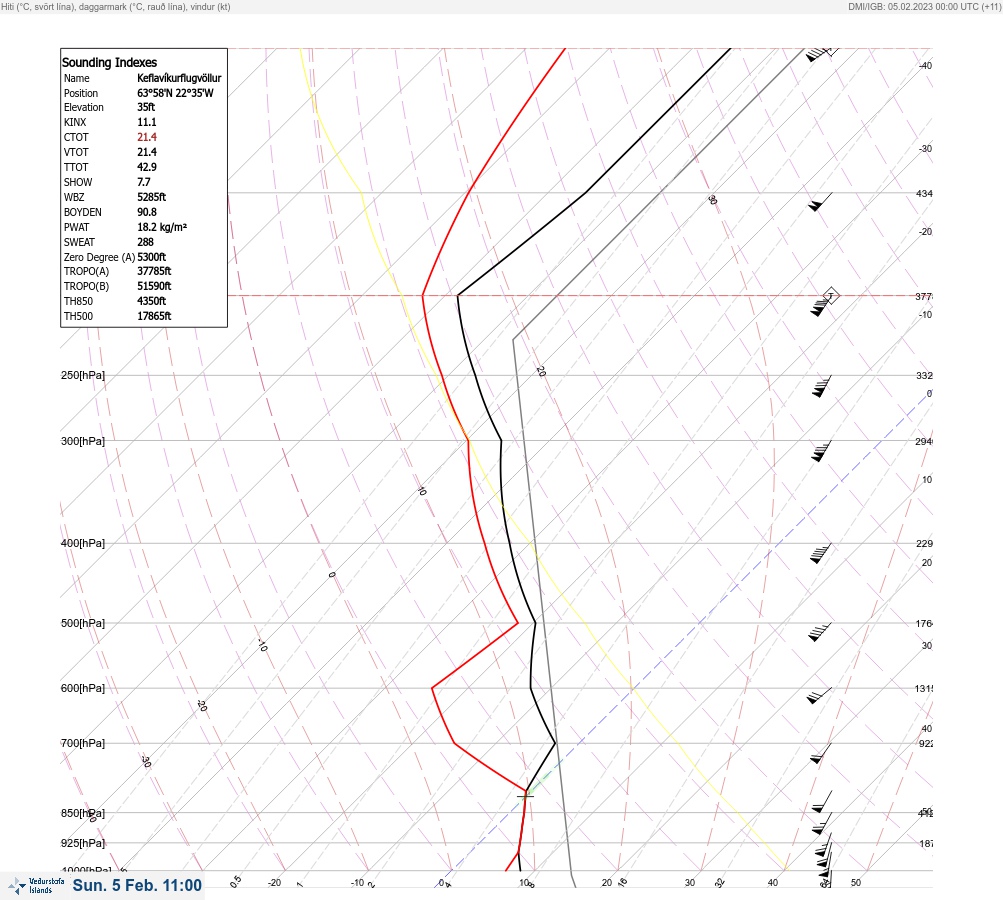This screenshot has width=1003, height=900.
Task: Click the TTOT value '42.9'
Action: pos(146,167)
